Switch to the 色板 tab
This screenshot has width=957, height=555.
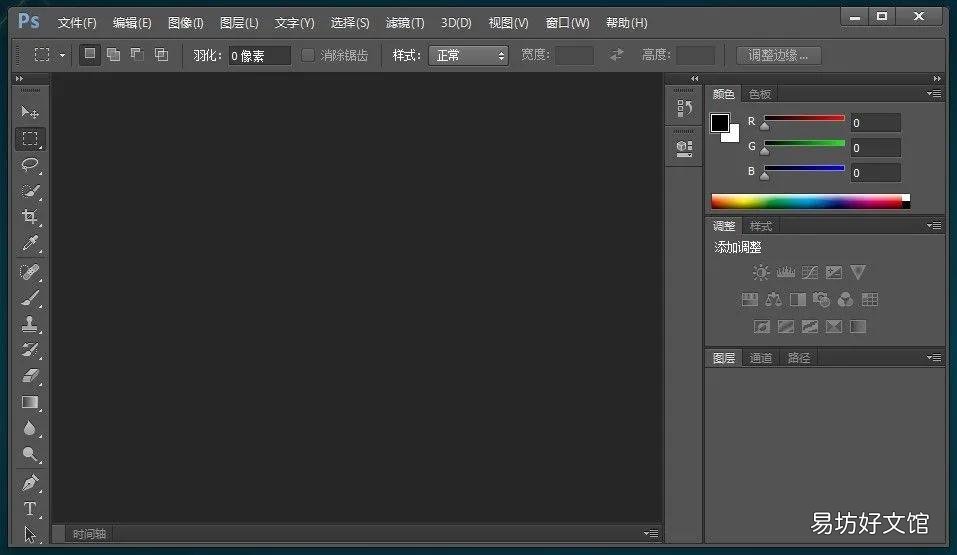(760, 94)
